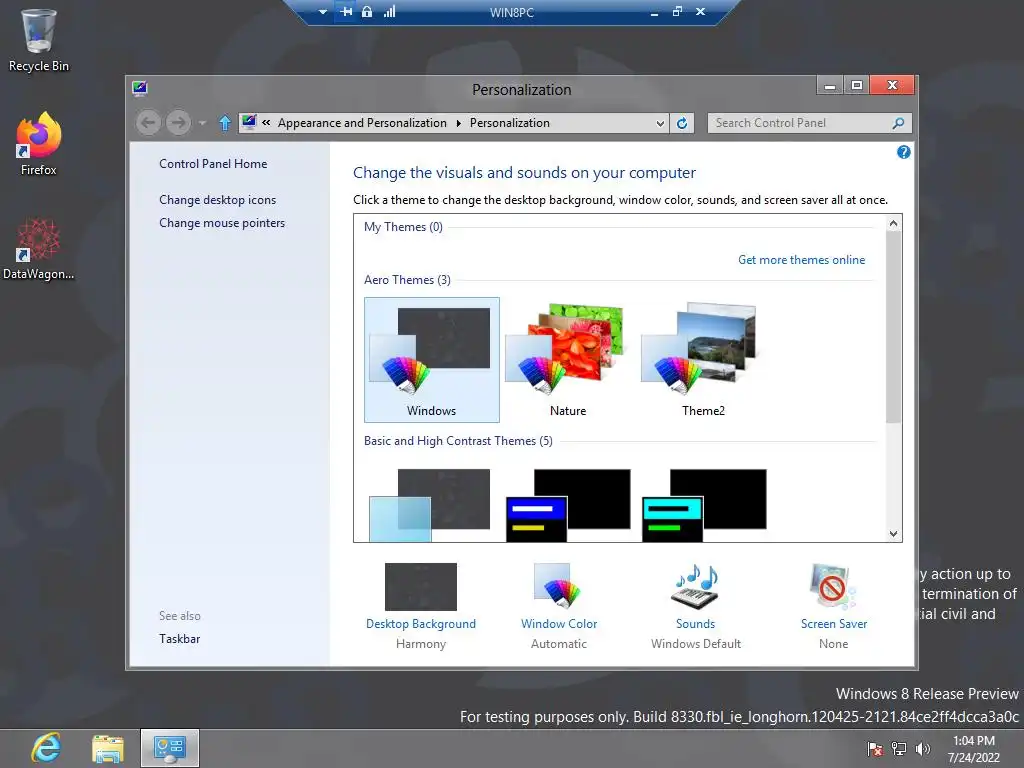The image size is (1024, 768).
Task: Refresh the Personalization page
Action: click(682, 123)
